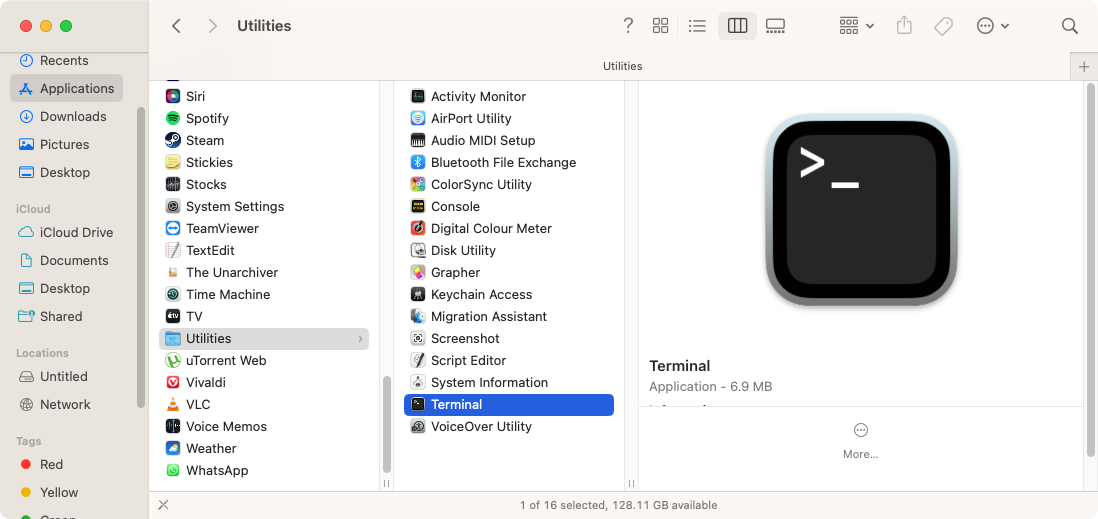Click the Share toolbar icon
The image size is (1098, 519).
tap(904, 26)
